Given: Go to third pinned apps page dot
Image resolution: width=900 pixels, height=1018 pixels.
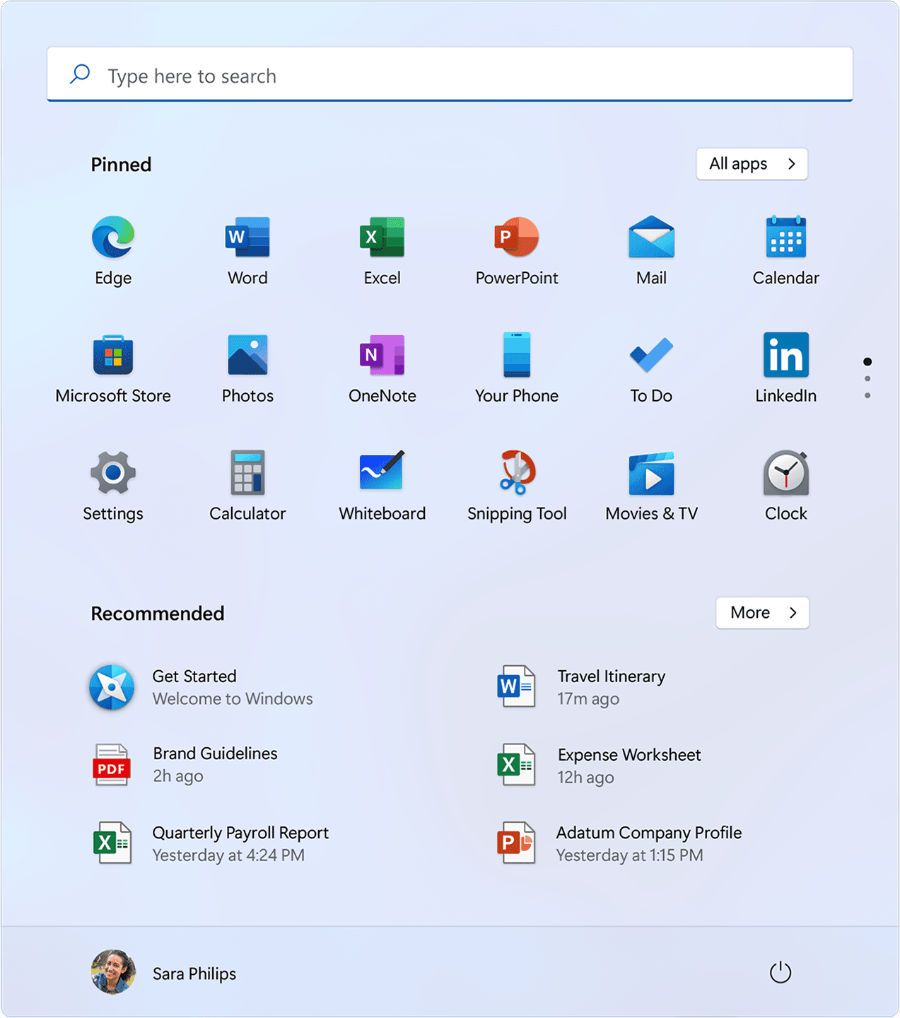Looking at the screenshot, I should click(868, 395).
